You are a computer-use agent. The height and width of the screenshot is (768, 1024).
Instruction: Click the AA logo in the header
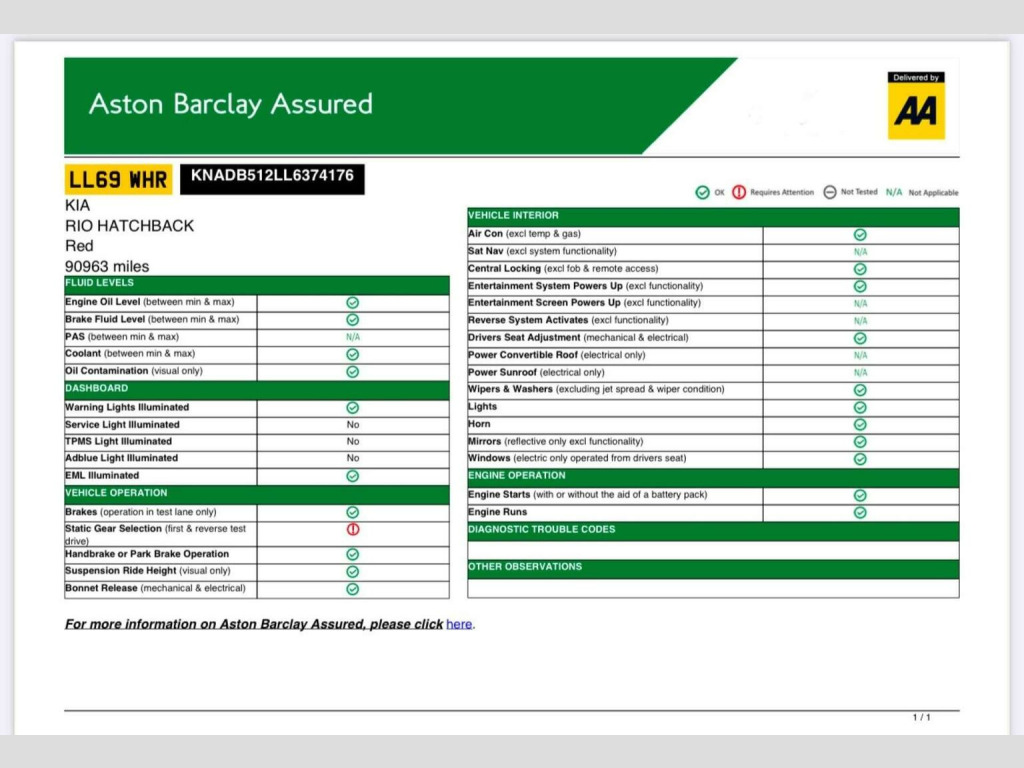916,106
